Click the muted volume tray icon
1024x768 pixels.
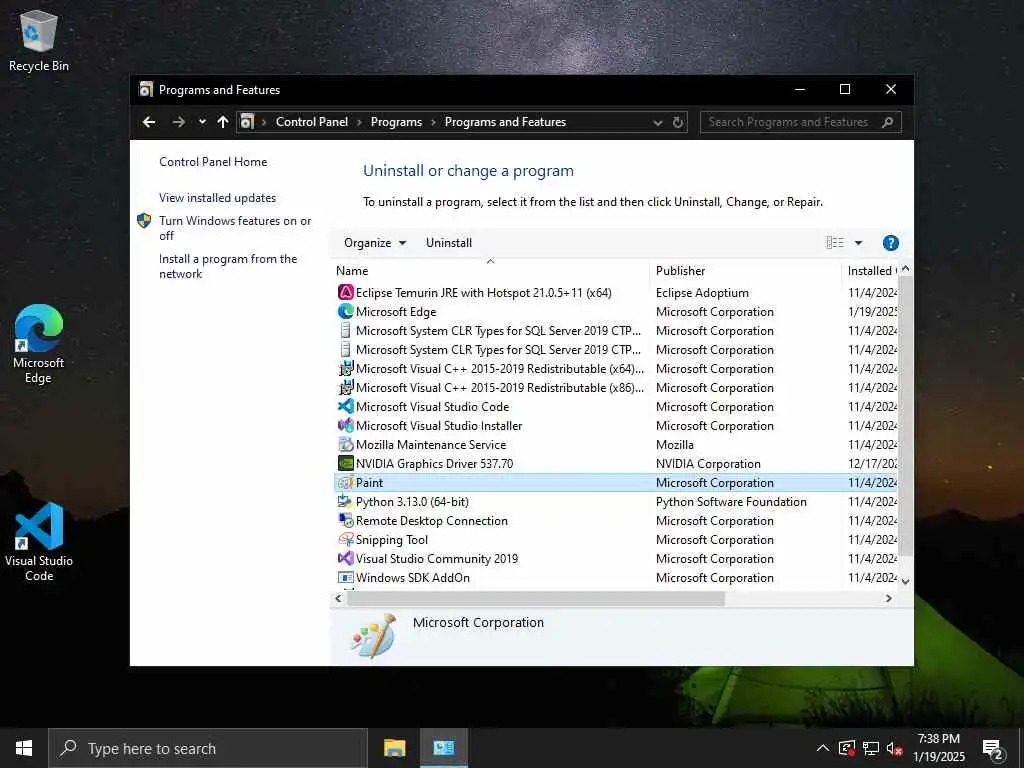895,749
